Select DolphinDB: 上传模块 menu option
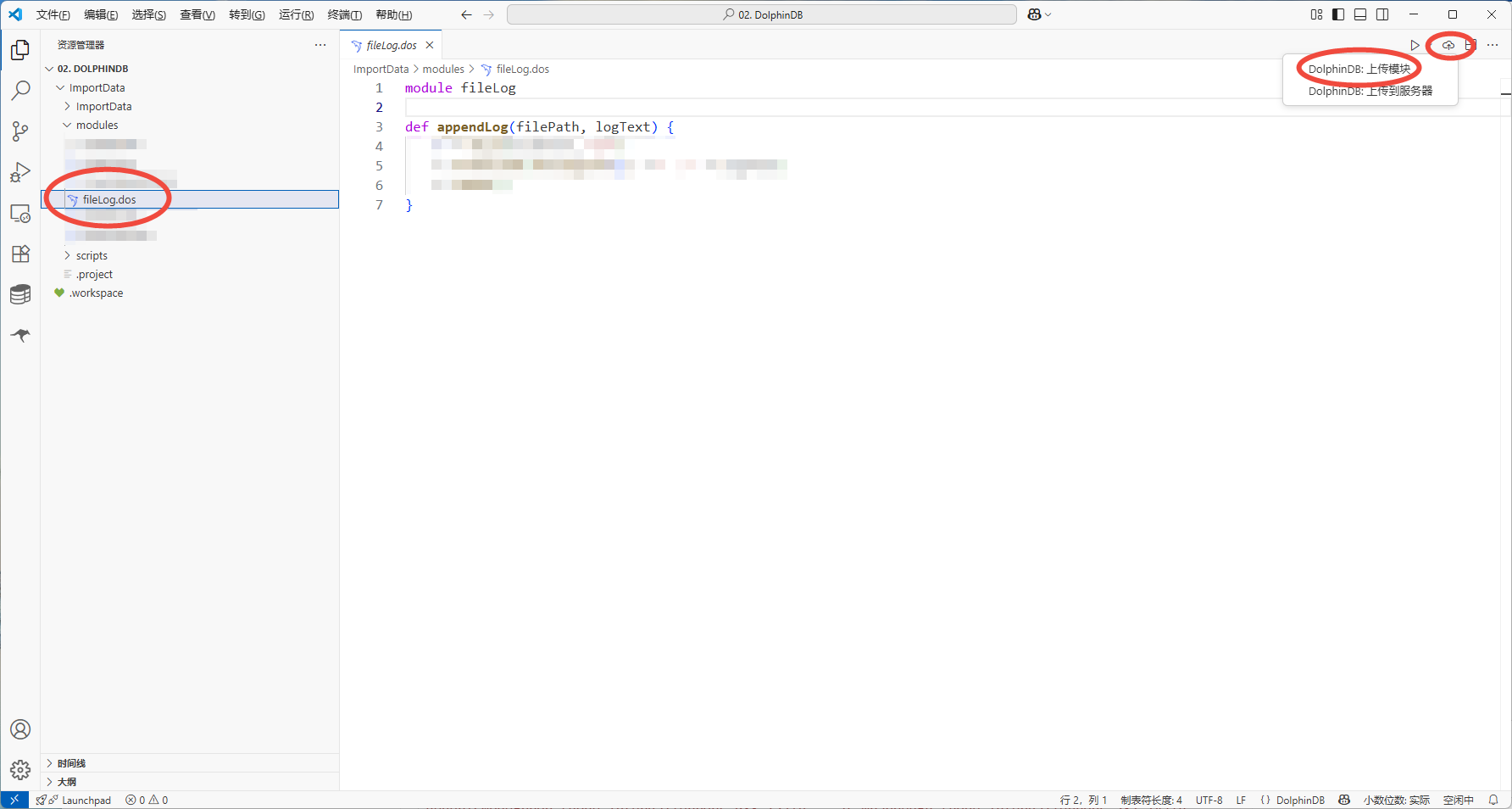Viewport: 1512px width, 809px height. [1359, 70]
